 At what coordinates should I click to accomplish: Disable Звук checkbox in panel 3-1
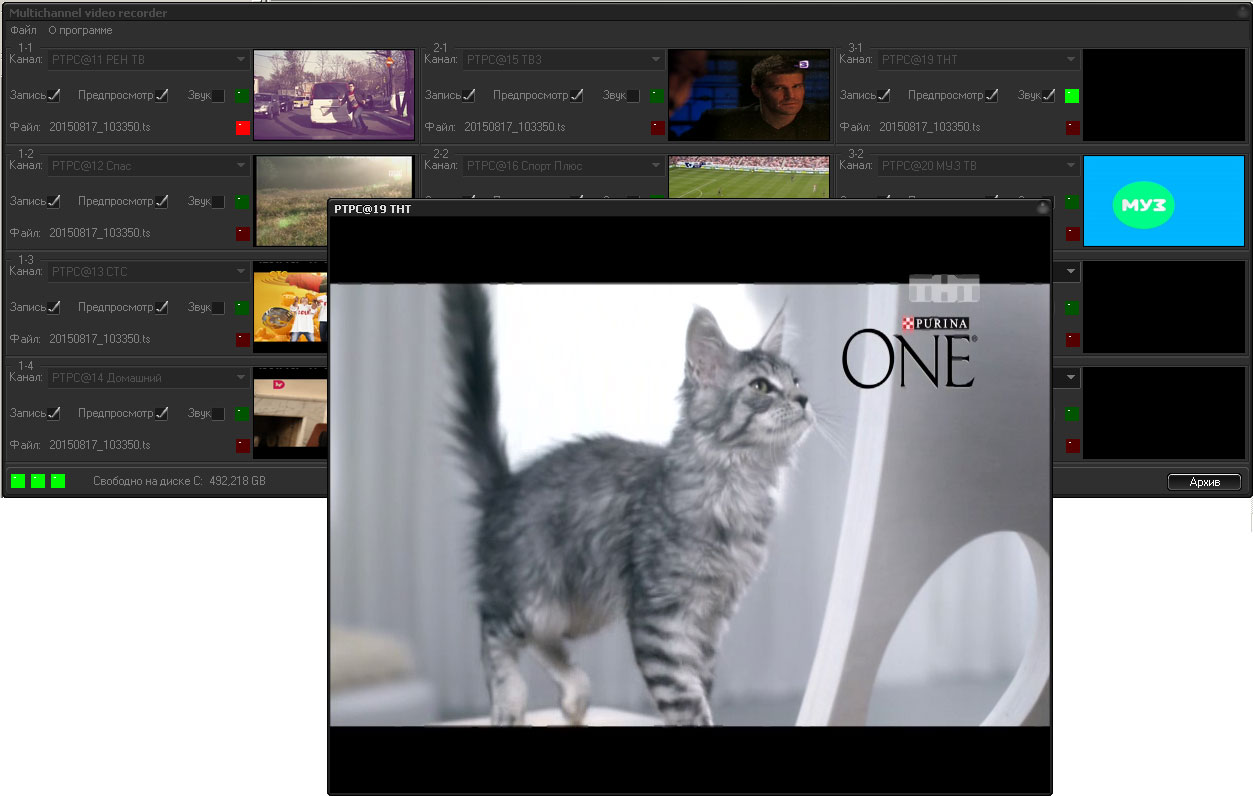pyautogui.click(x=1048, y=96)
